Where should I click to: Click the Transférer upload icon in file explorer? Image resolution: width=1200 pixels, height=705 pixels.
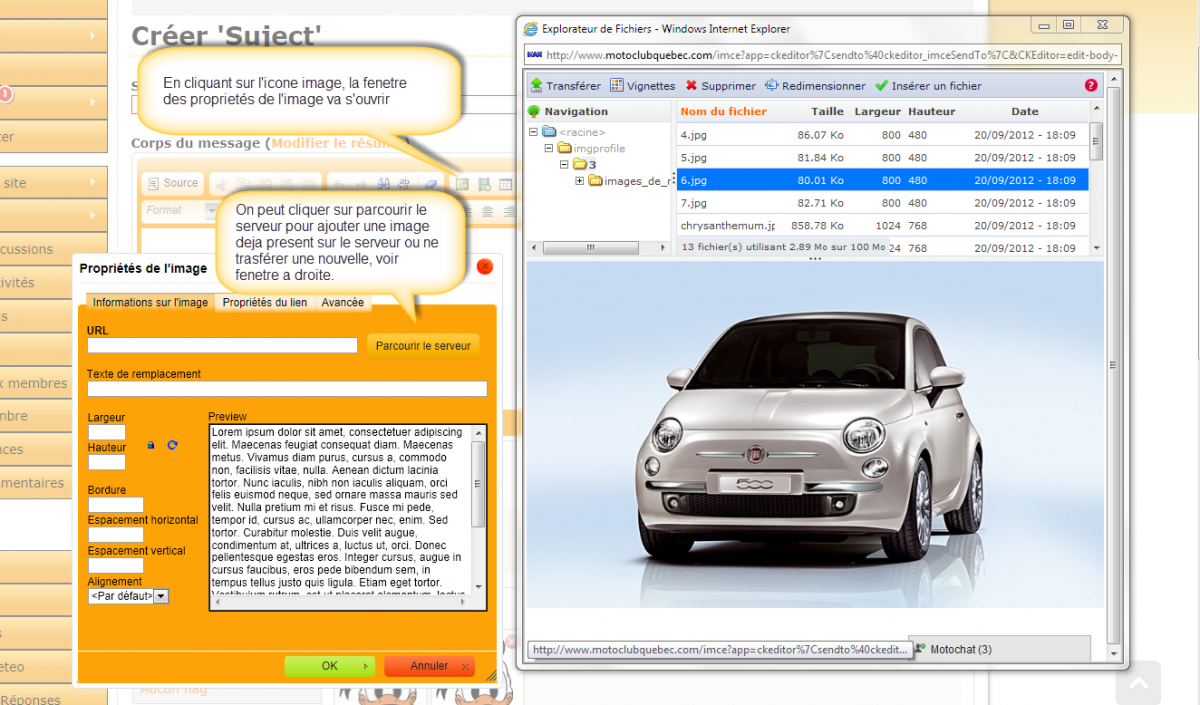point(536,86)
